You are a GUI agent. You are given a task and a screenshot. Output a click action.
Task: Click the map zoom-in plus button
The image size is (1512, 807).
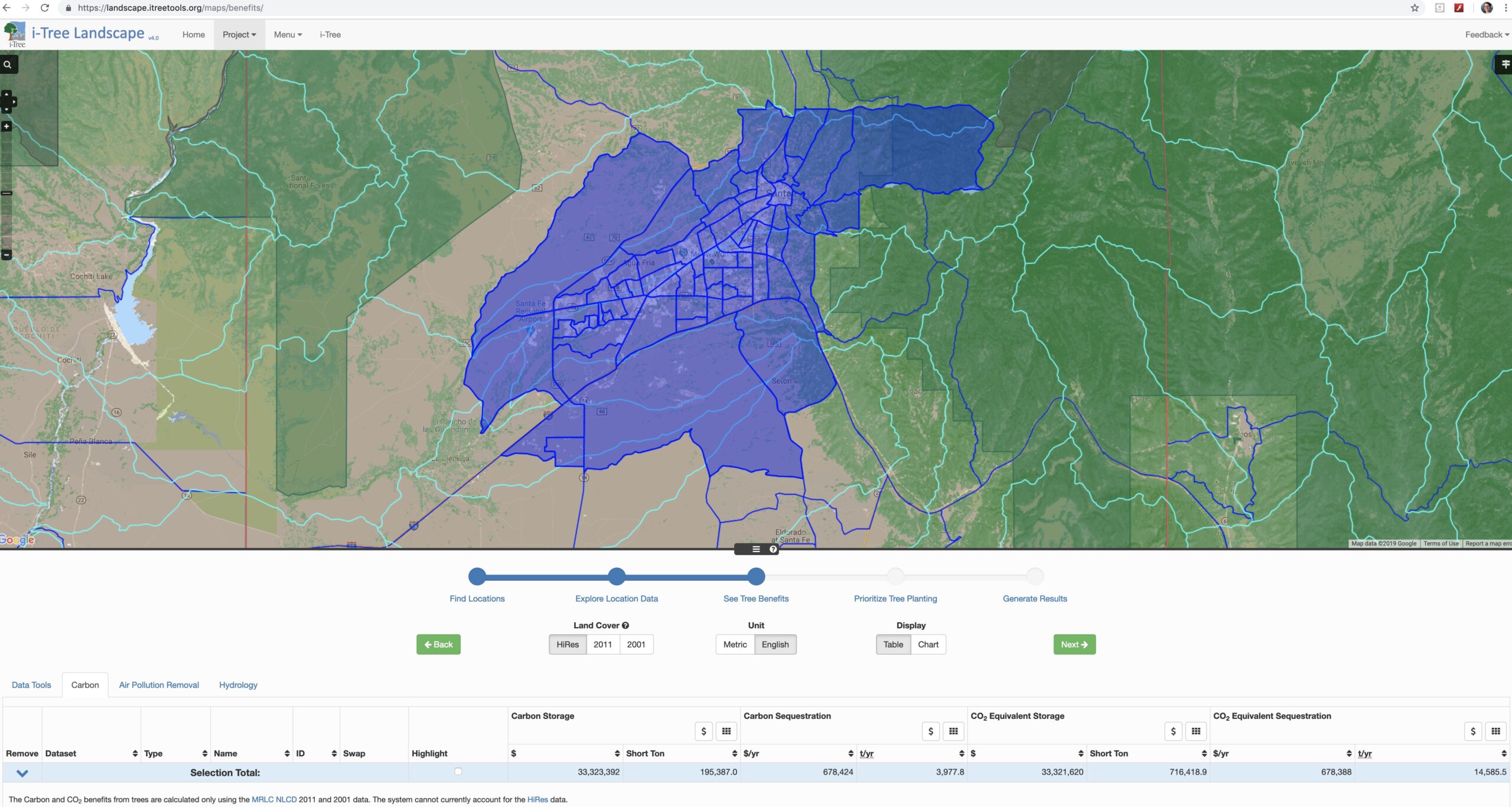pos(6,126)
